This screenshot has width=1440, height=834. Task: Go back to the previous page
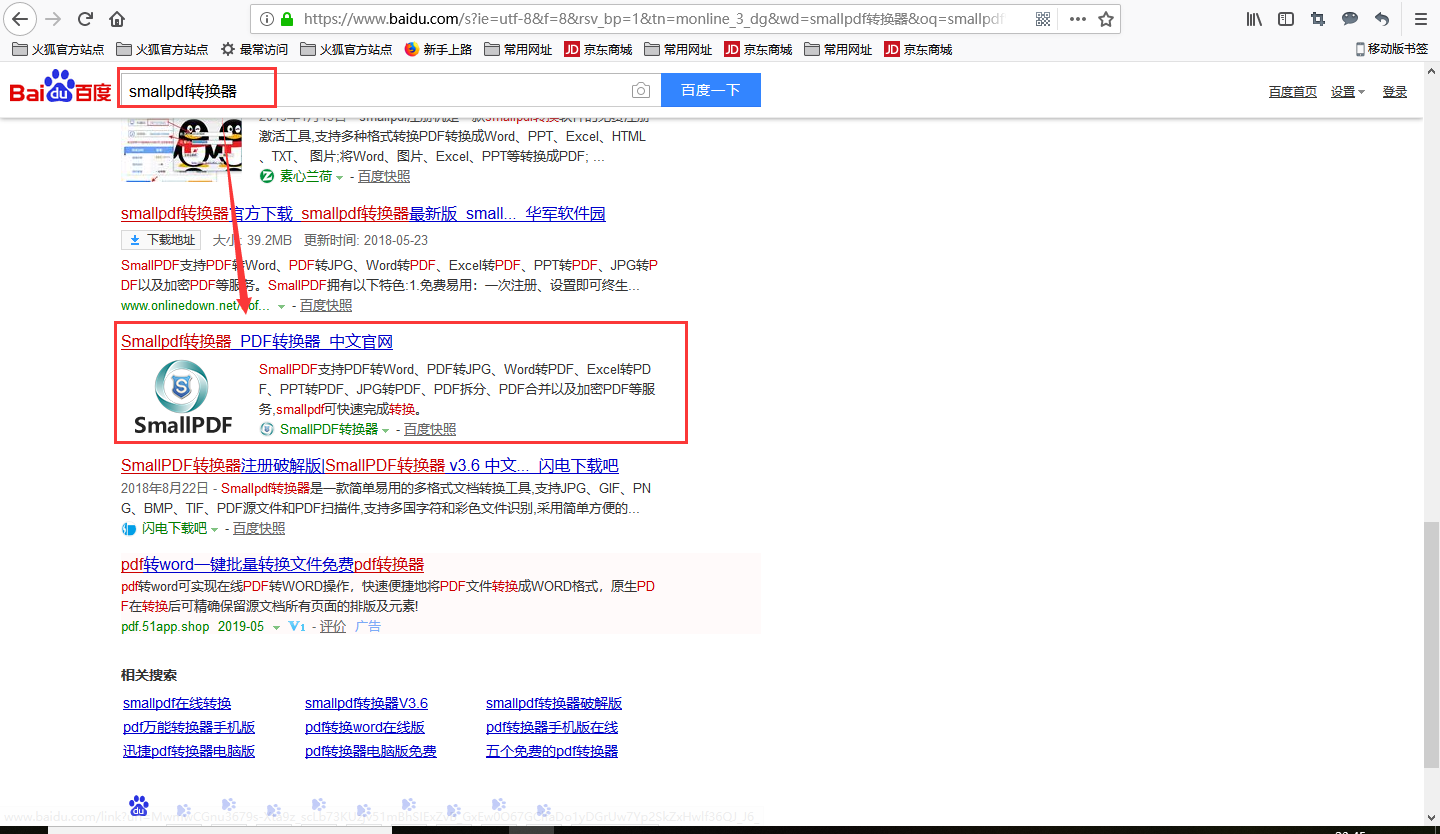point(22,19)
